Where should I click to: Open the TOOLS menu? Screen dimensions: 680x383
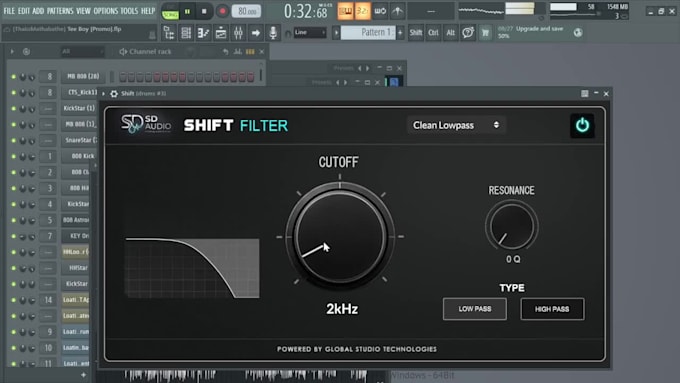[129, 11]
